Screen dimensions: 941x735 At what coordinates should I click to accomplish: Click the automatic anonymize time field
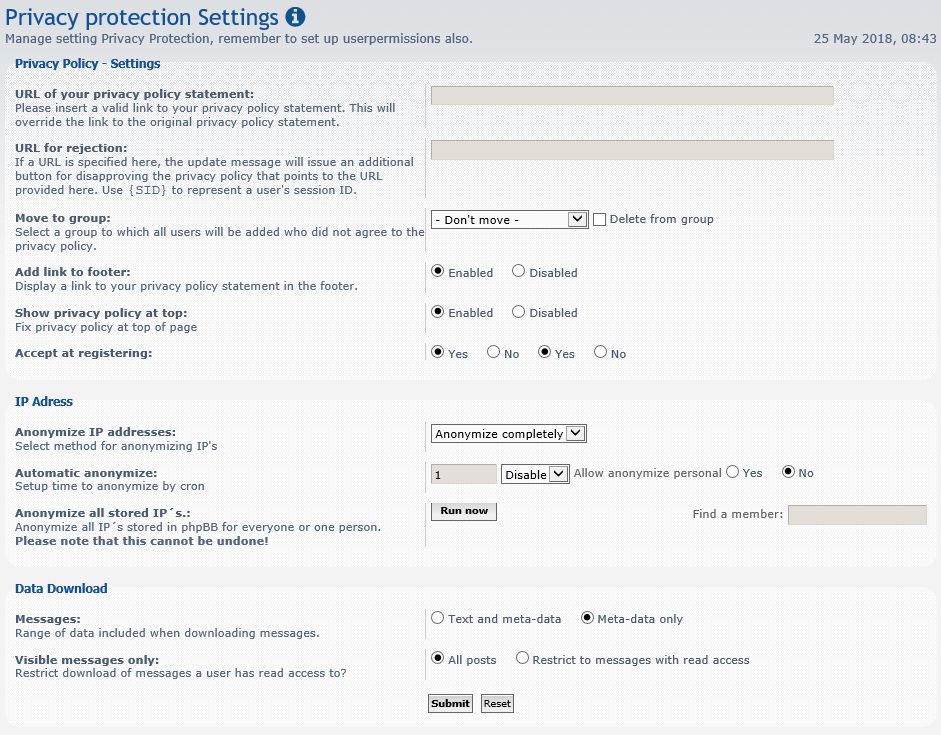[464, 474]
